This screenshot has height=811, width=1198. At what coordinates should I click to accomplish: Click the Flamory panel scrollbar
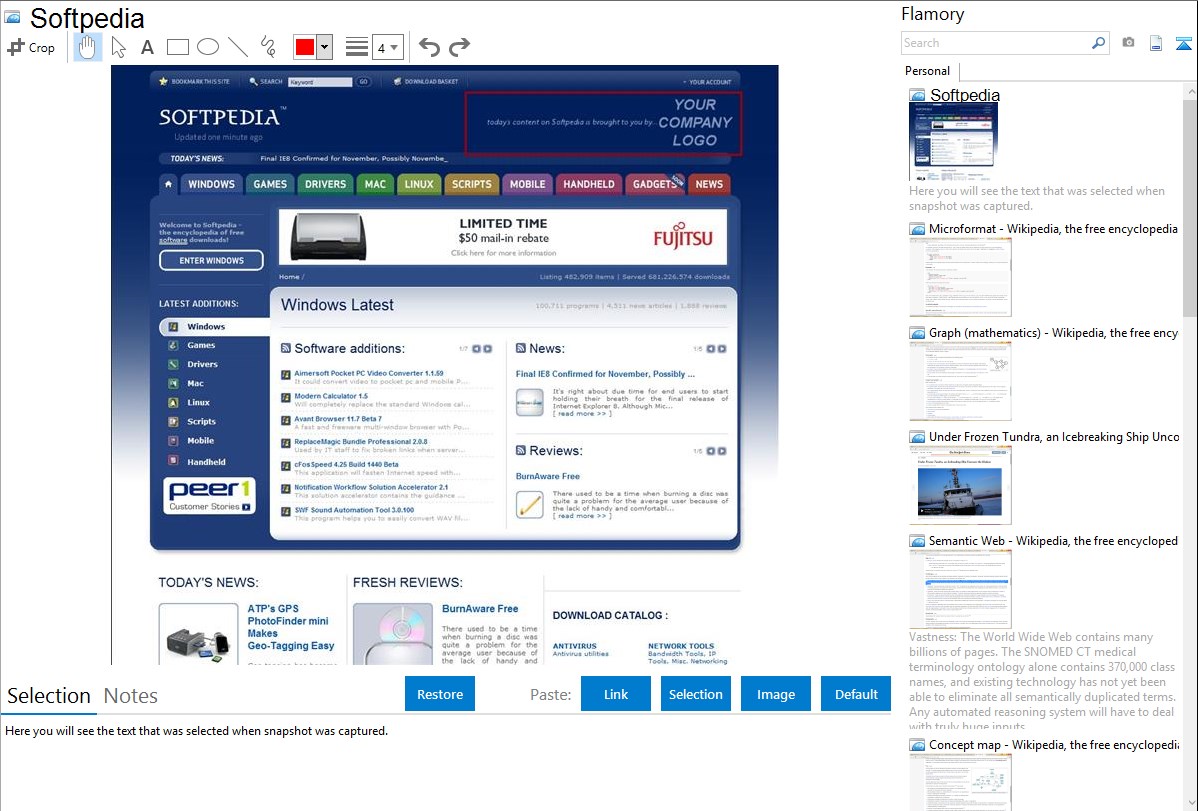[1190, 208]
